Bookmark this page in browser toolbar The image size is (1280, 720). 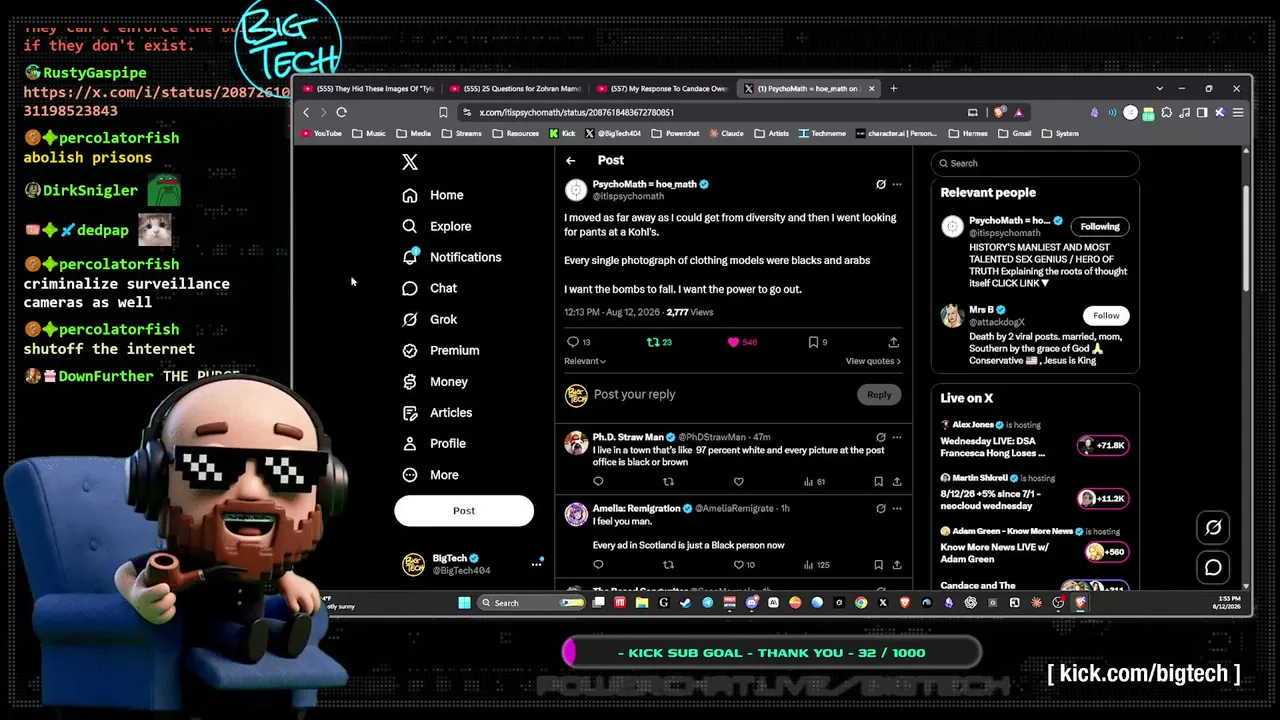click(x=443, y=112)
